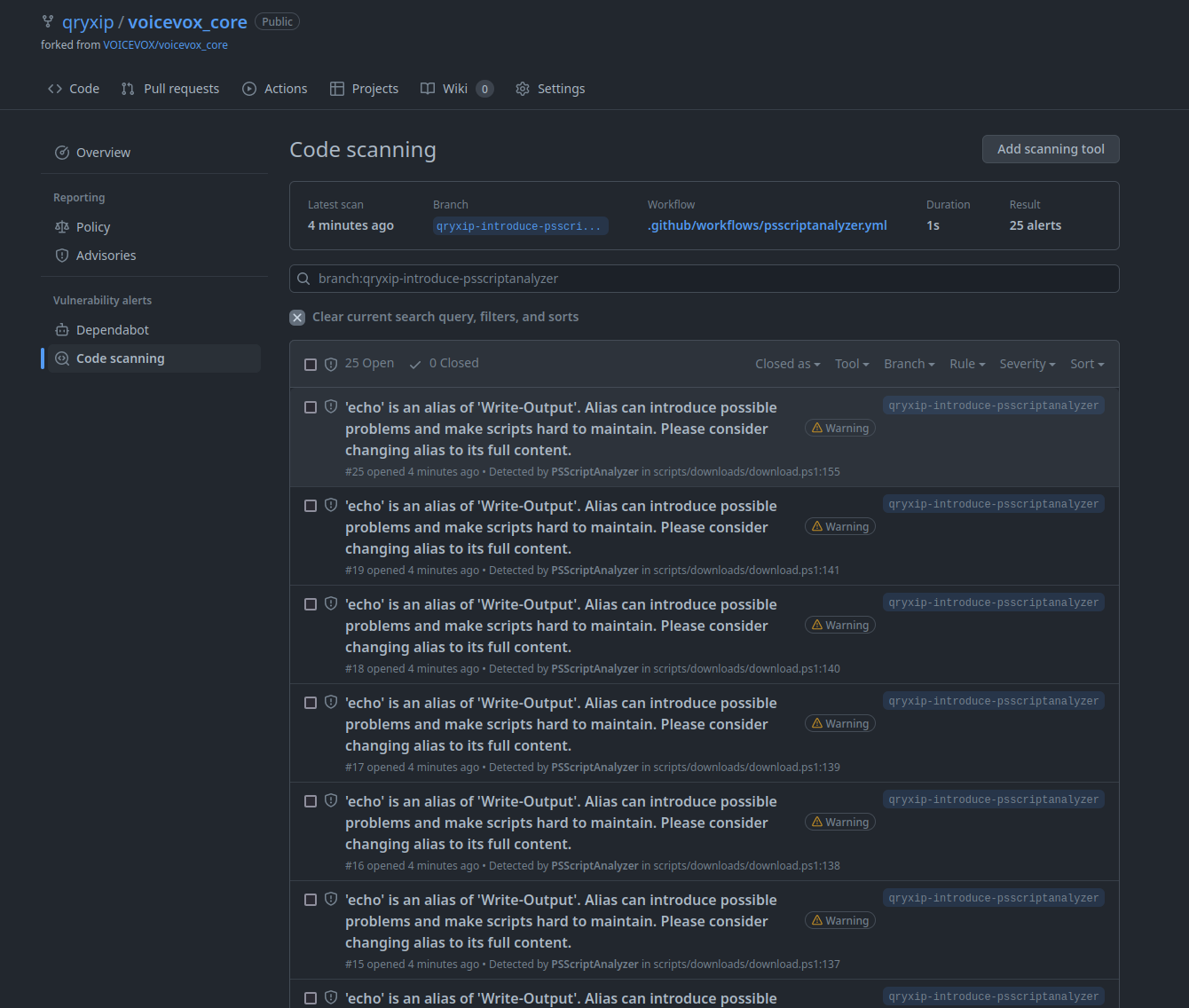Open the Sort options dropdown

pyautogui.click(x=1086, y=364)
